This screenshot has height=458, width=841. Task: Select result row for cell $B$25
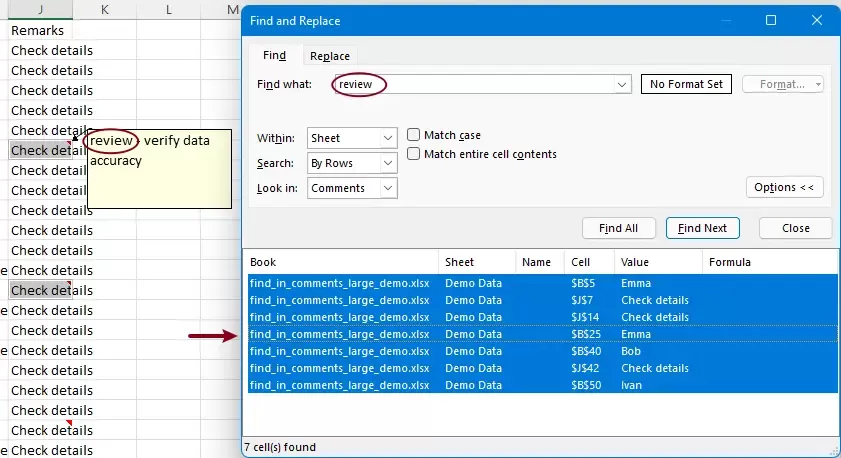pos(542,334)
